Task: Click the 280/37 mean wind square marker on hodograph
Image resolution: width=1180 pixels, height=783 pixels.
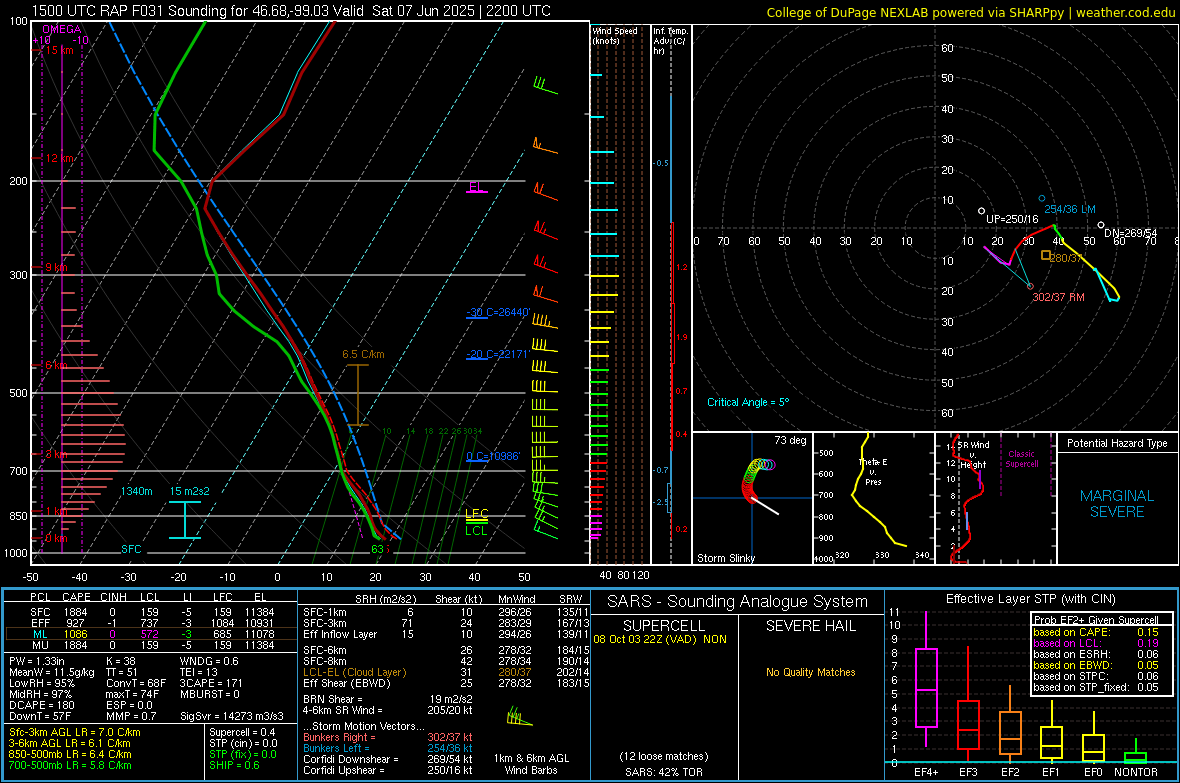Action: (1045, 255)
